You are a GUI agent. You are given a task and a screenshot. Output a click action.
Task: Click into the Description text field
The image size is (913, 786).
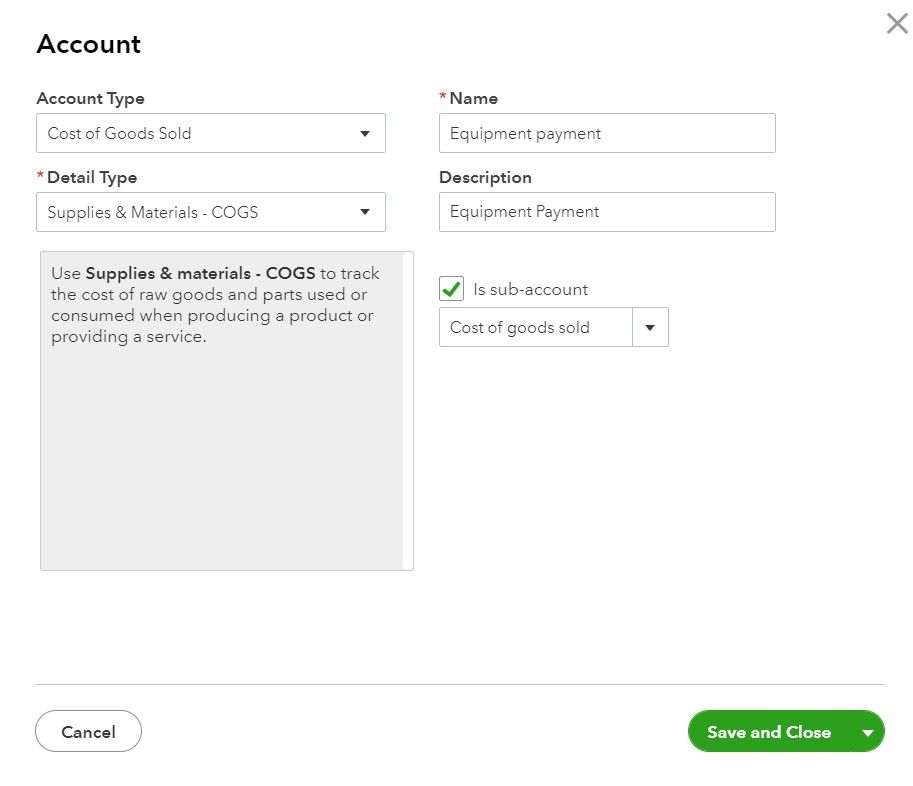tap(606, 212)
